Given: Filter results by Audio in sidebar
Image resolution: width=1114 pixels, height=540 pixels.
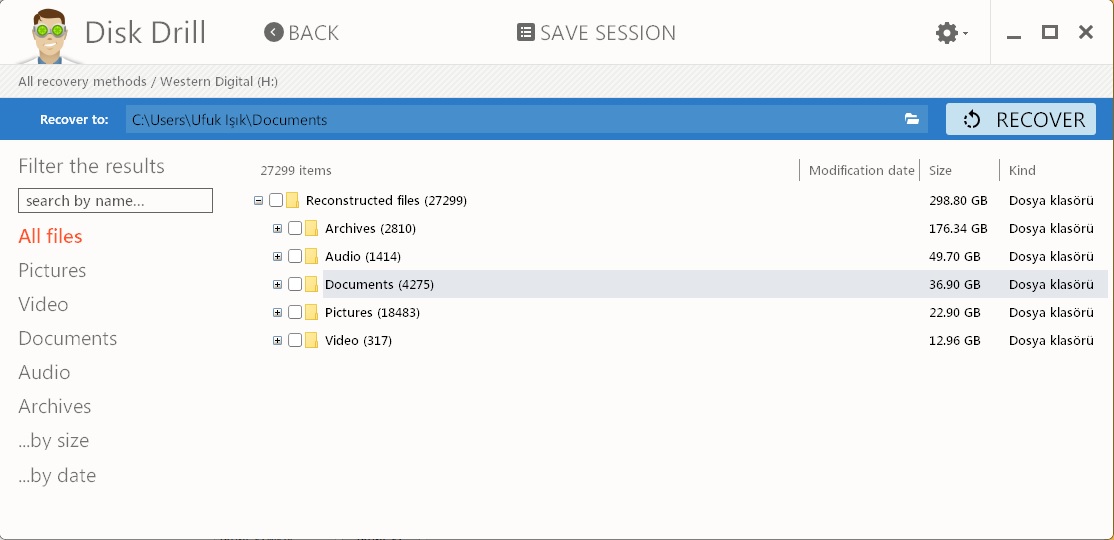Looking at the screenshot, I should 44,372.
